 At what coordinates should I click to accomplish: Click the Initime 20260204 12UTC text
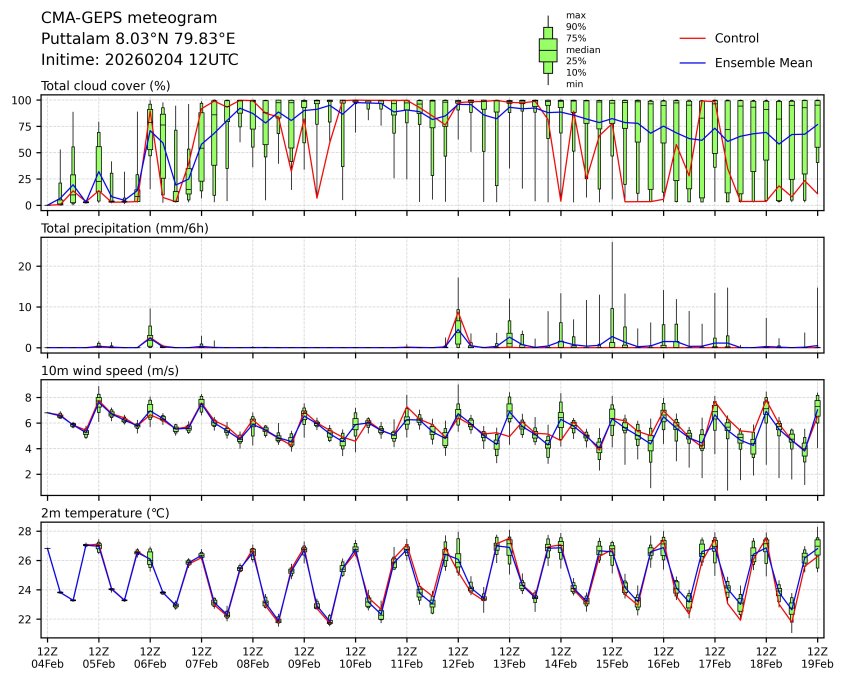click(139, 60)
